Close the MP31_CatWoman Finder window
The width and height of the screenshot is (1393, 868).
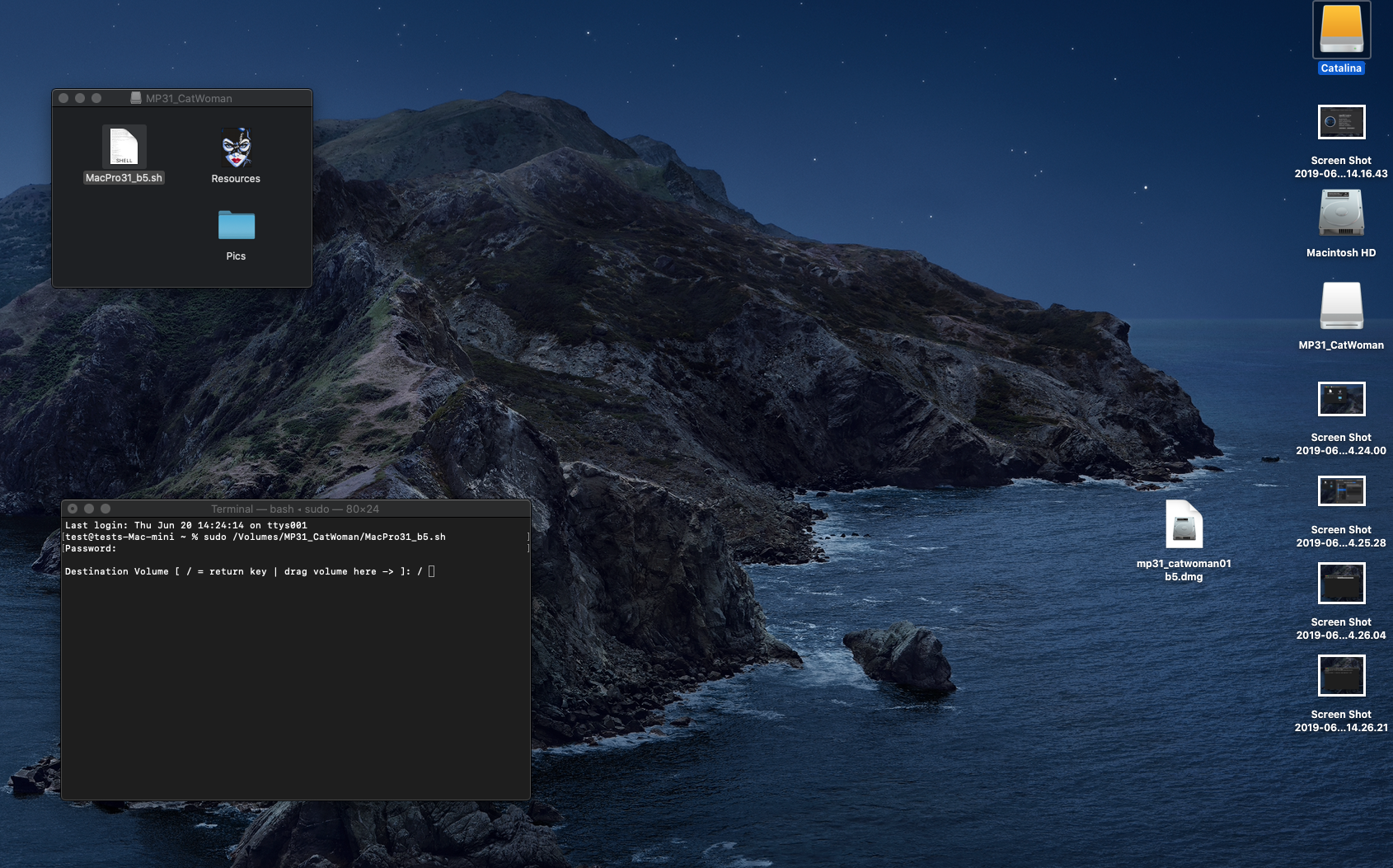tap(63, 98)
